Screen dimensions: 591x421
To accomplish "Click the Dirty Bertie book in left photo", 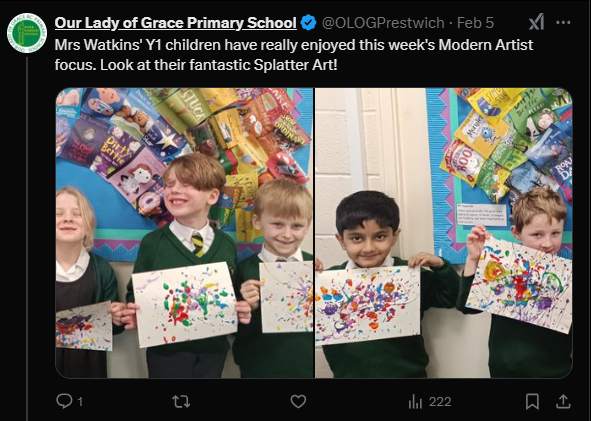I will pyautogui.click(x=116, y=152).
